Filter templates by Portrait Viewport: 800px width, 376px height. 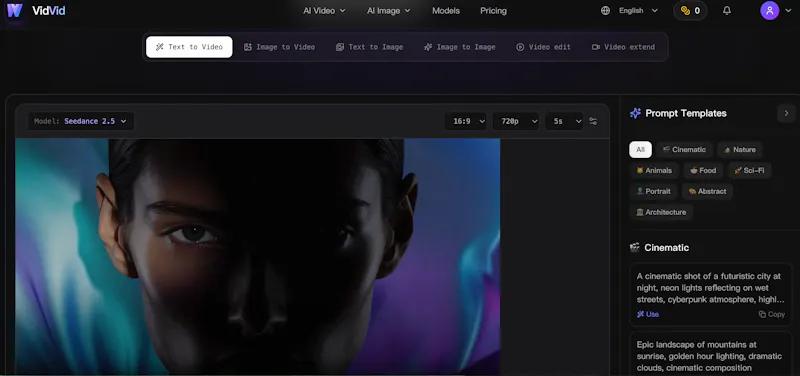coord(654,191)
